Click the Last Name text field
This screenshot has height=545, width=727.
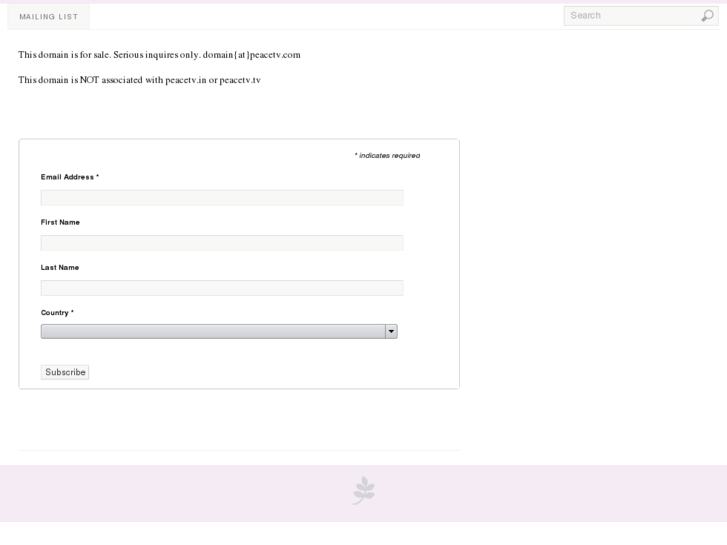click(x=222, y=288)
